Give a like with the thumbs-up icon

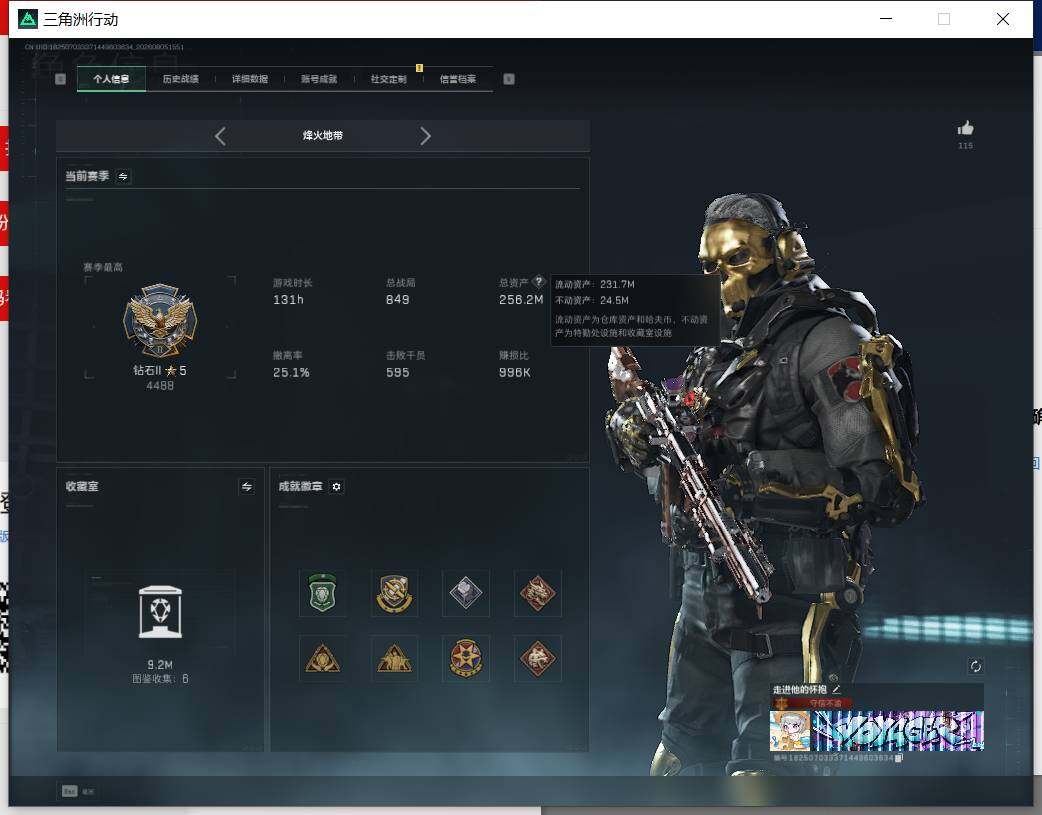[966, 128]
